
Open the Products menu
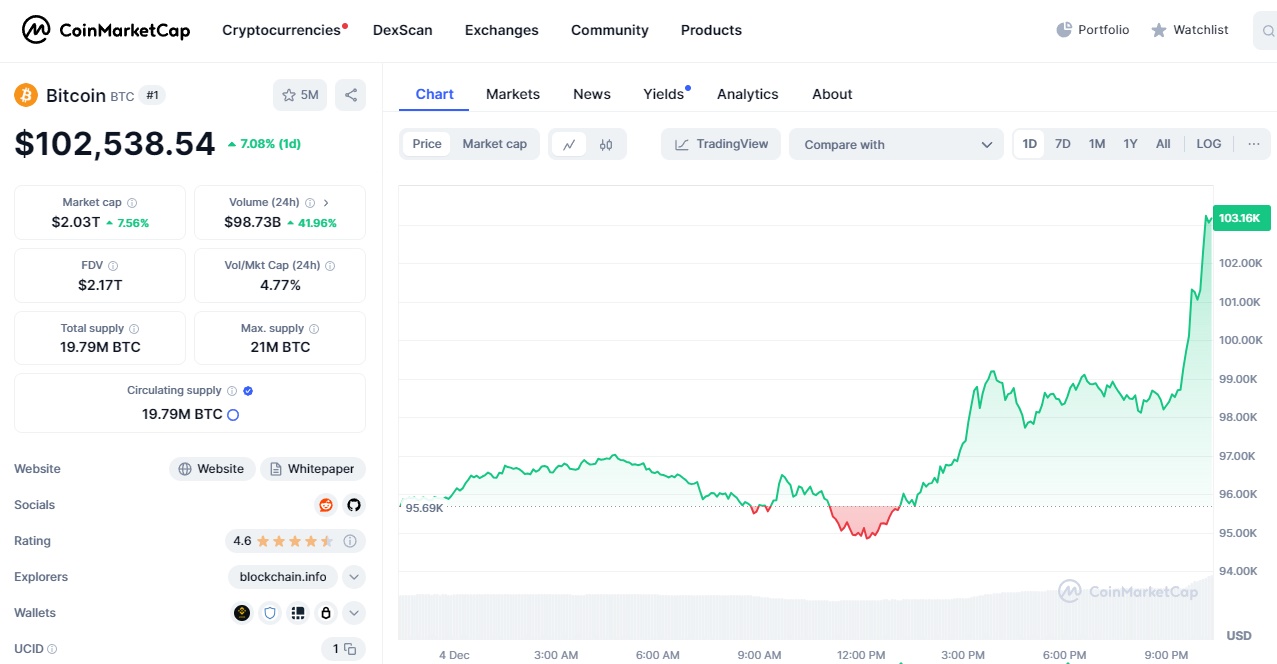(711, 30)
